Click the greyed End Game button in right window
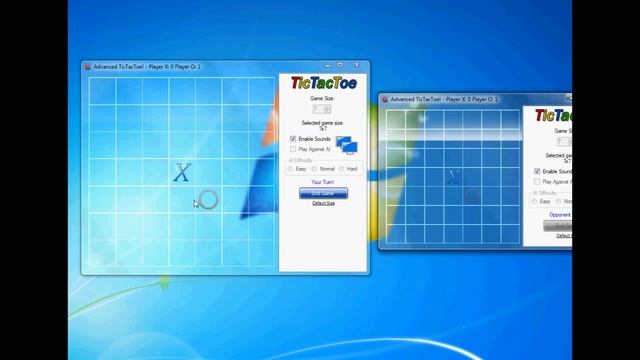The width and height of the screenshot is (640, 360). pos(558,226)
